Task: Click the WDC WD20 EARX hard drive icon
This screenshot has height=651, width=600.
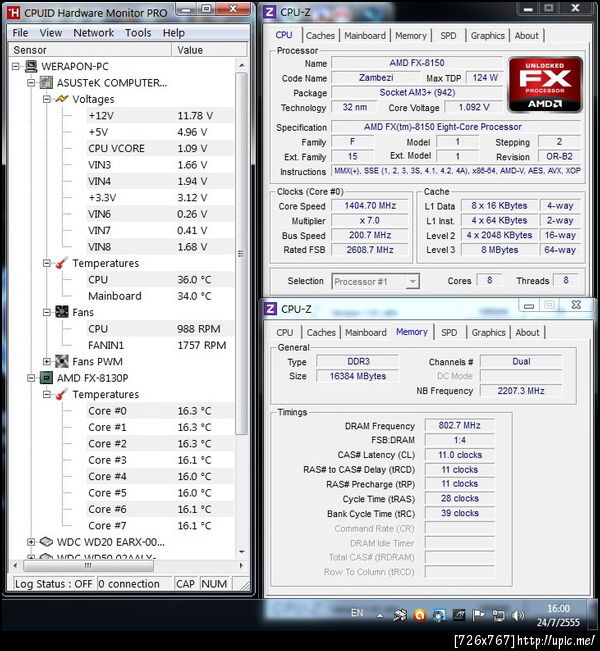Action: coord(47,542)
